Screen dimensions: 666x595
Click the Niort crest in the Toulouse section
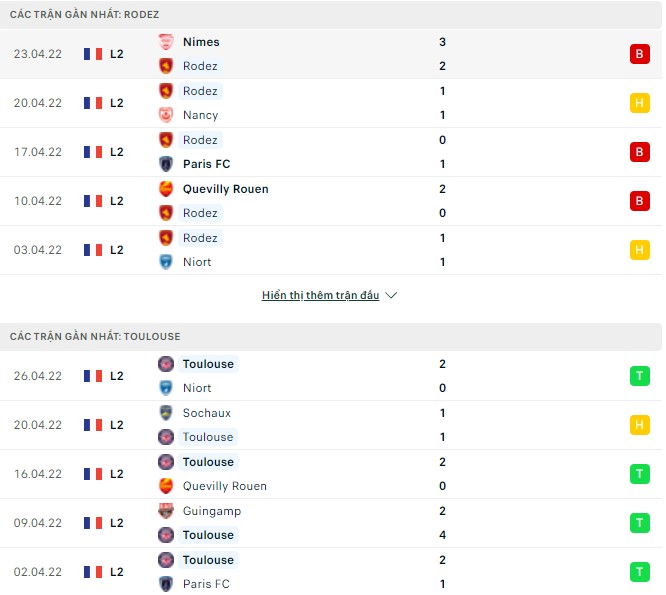pyautogui.click(x=166, y=388)
